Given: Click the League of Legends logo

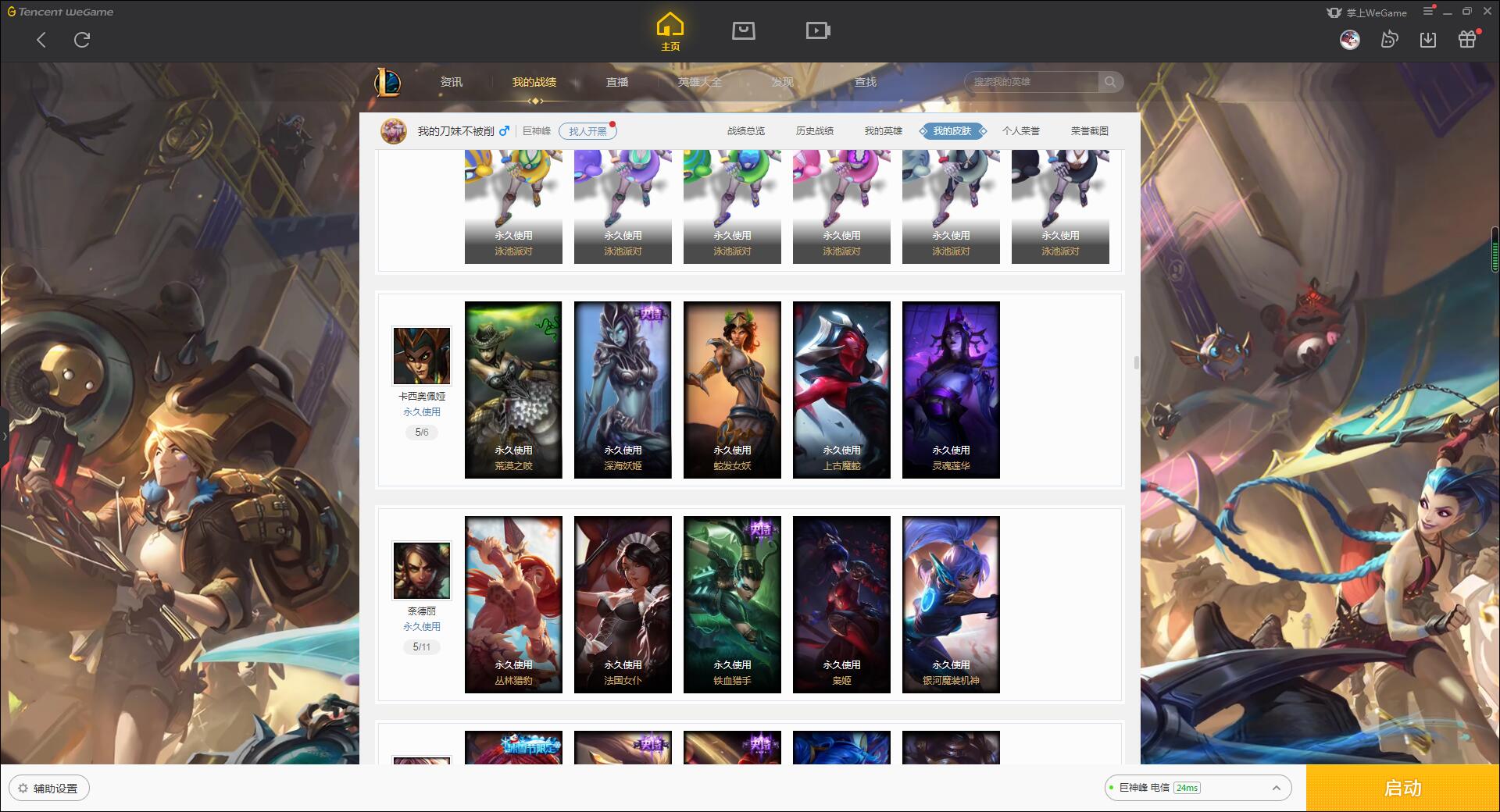Looking at the screenshot, I should coord(387,82).
